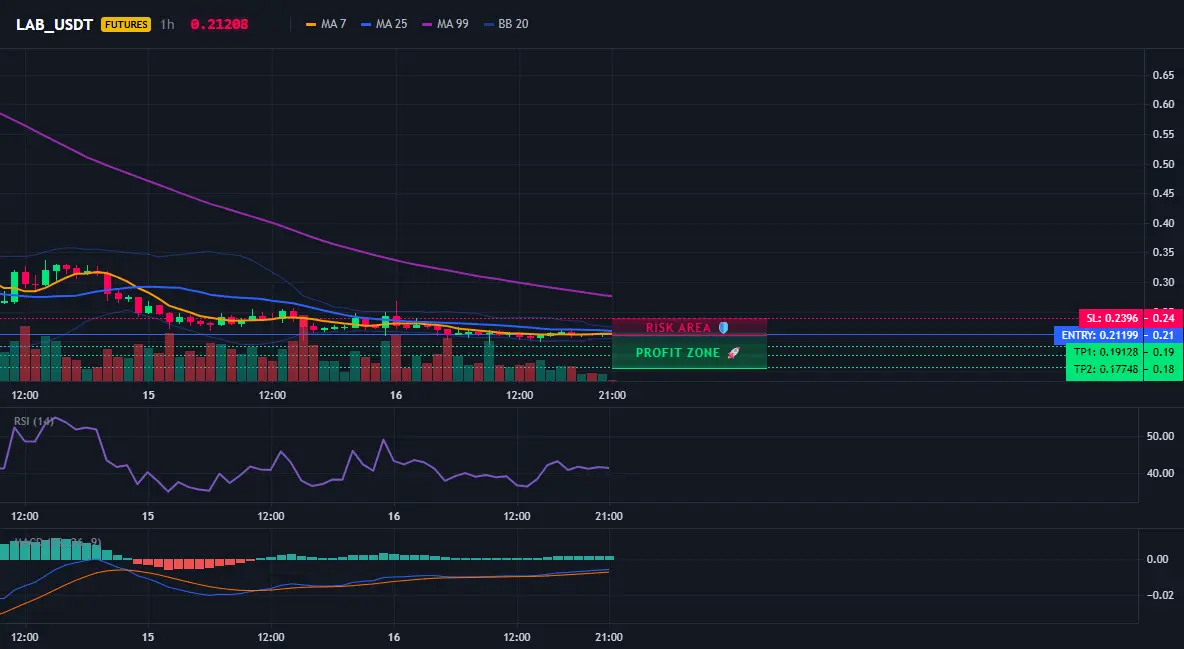Screen dimensions: 1184x649
Task: Click the 0.21208 current price readout
Action: (x=219, y=24)
